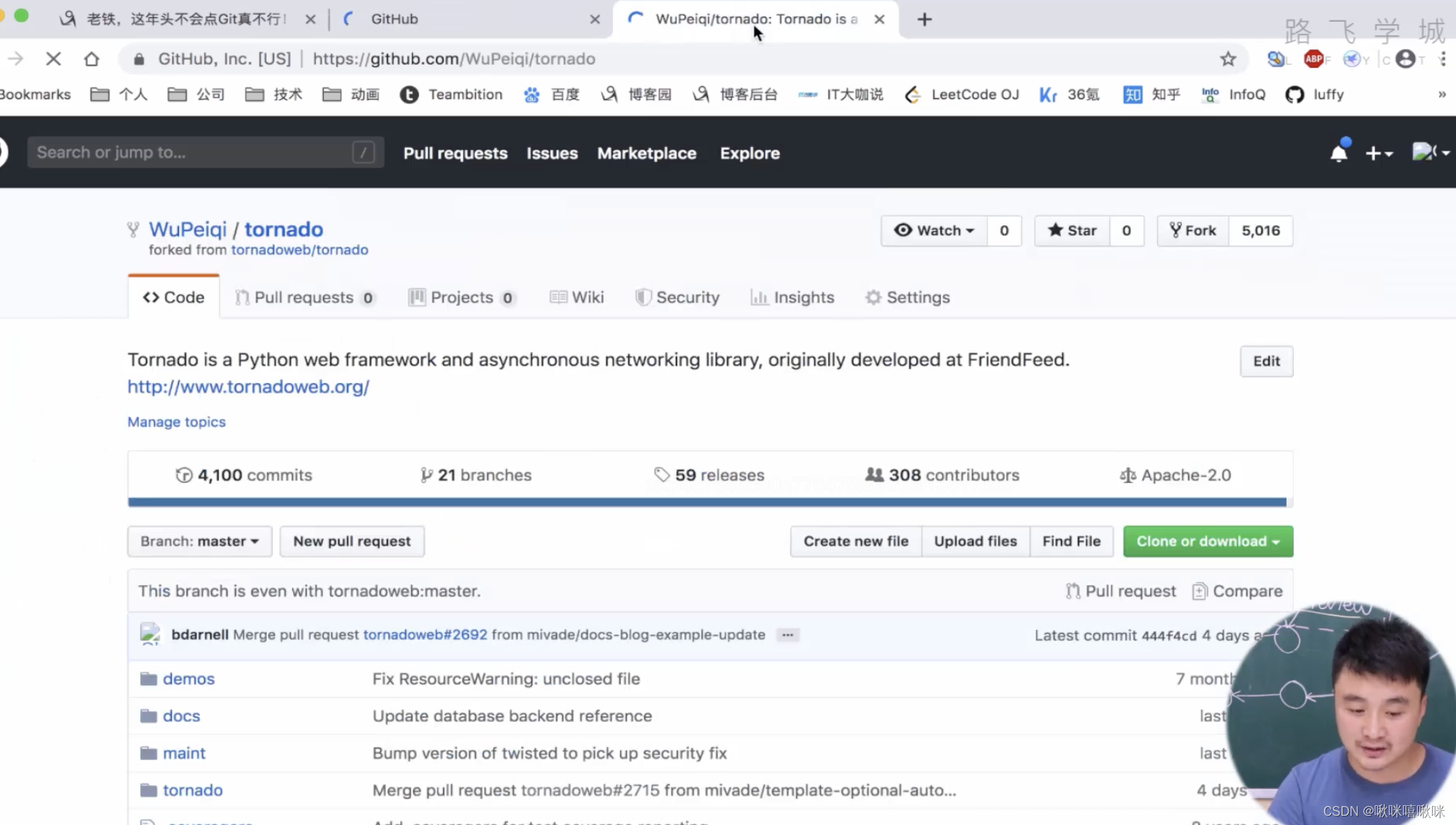1456x825 pixels.
Task: Open the luffy GitHub bookmark
Action: pos(1314,94)
